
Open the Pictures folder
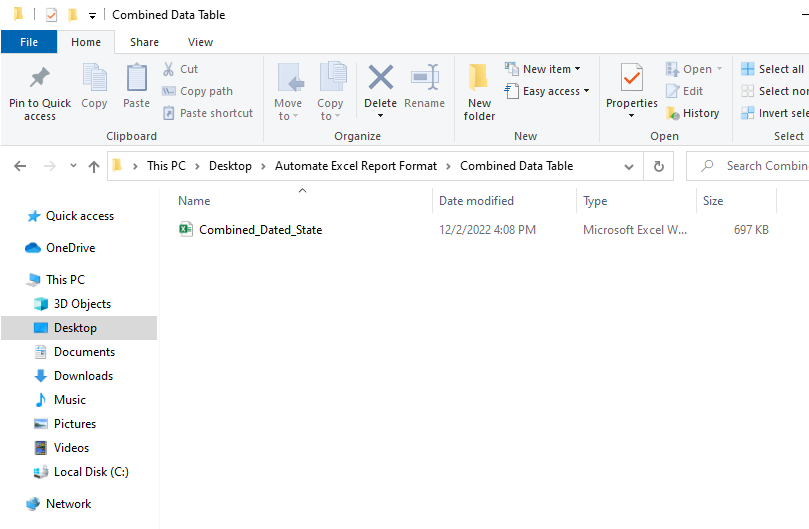[x=66, y=424]
